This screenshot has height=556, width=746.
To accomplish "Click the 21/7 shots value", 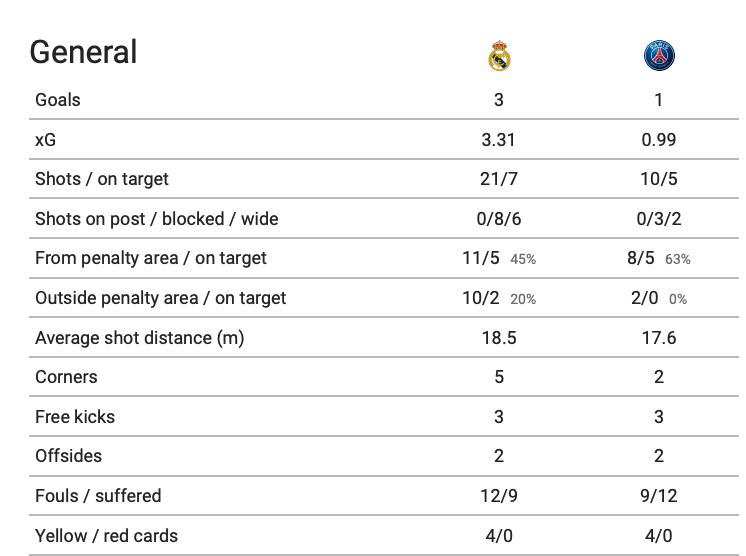I will click(499, 179).
